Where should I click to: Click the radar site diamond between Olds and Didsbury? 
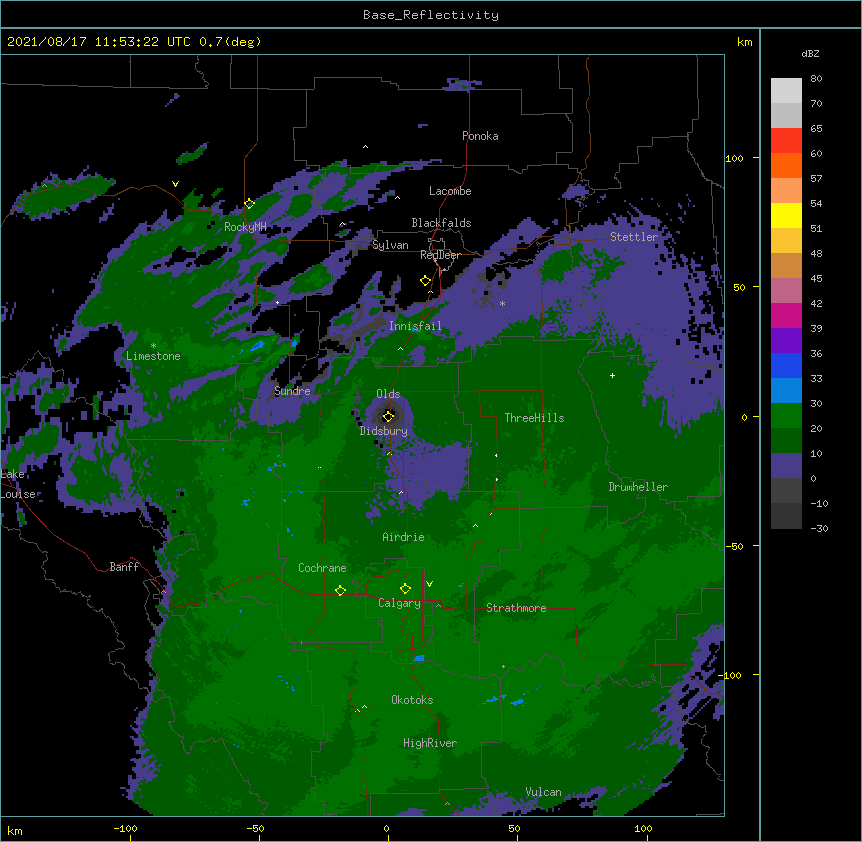(388, 416)
